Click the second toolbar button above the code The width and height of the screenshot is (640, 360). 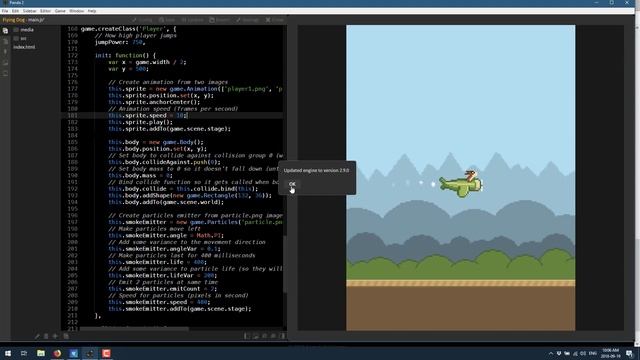[167, 20]
